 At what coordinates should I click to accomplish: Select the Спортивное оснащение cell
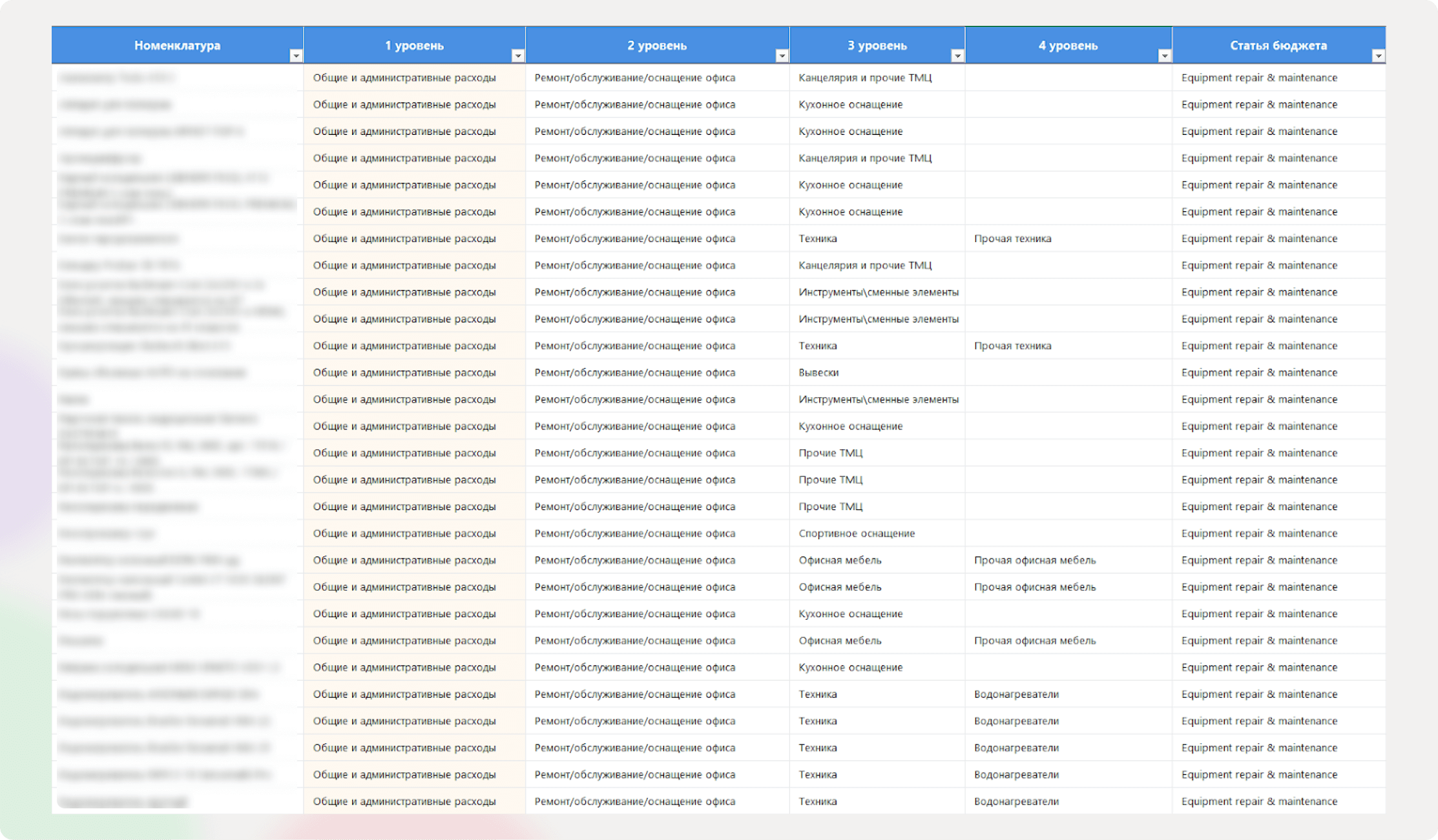[857, 533]
